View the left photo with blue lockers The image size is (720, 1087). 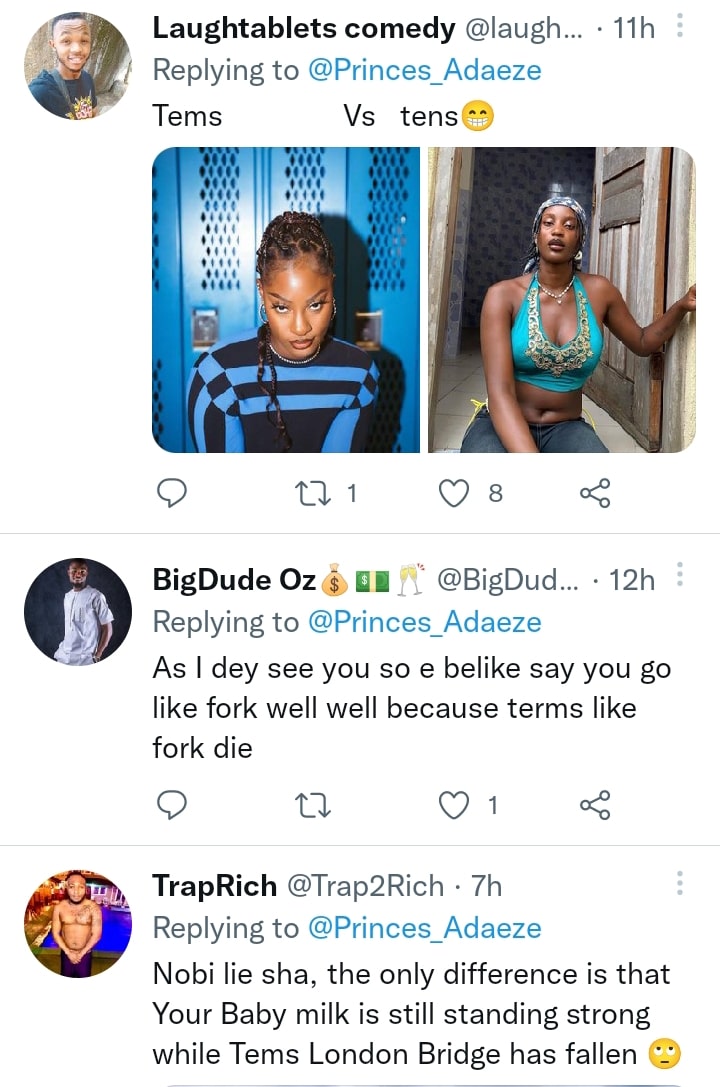(x=286, y=300)
